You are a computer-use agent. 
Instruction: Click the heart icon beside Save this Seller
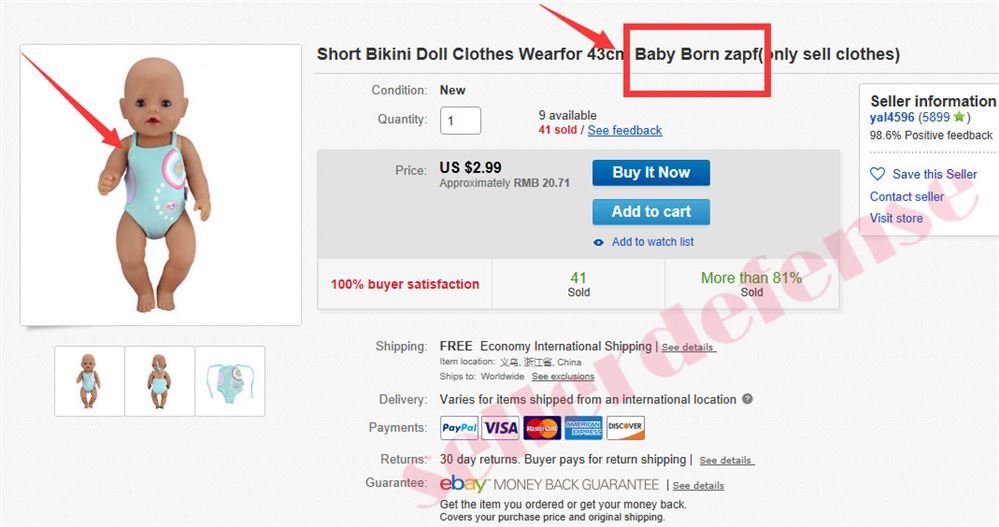pyautogui.click(x=877, y=174)
